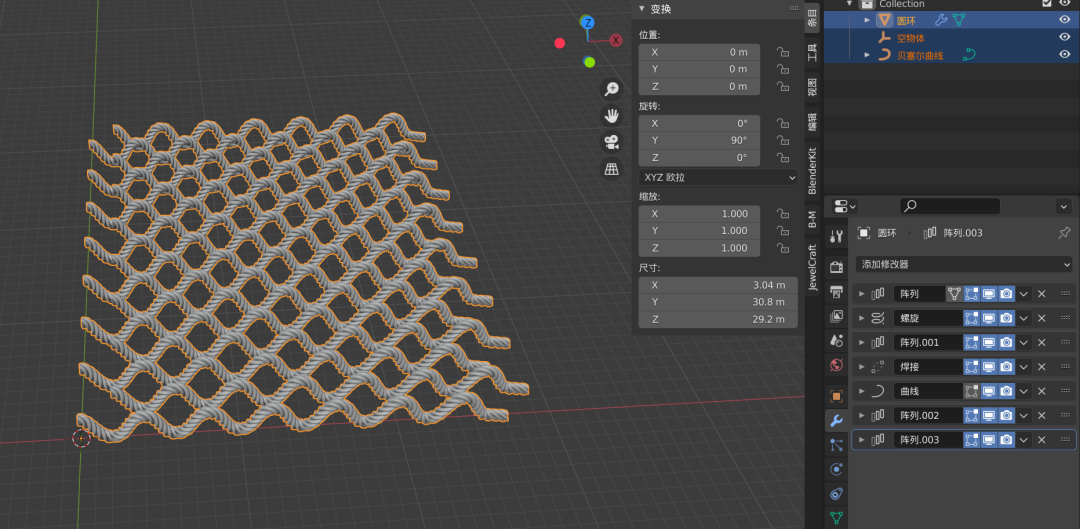Screen dimensions: 1080x529
Task: Open the chevron menu of 阵列.001 modifier
Action: (x=1024, y=342)
